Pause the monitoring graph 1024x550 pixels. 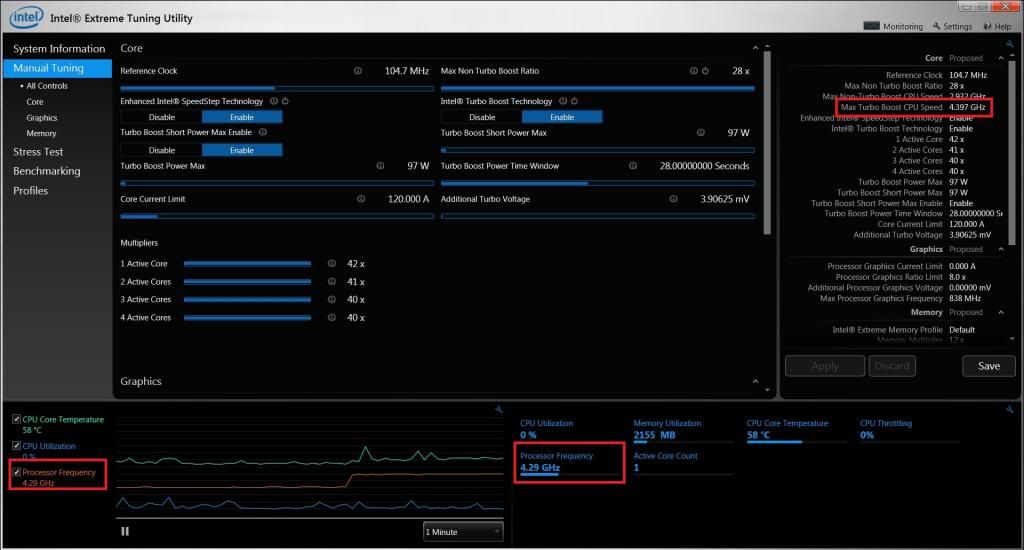pyautogui.click(x=125, y=531)
